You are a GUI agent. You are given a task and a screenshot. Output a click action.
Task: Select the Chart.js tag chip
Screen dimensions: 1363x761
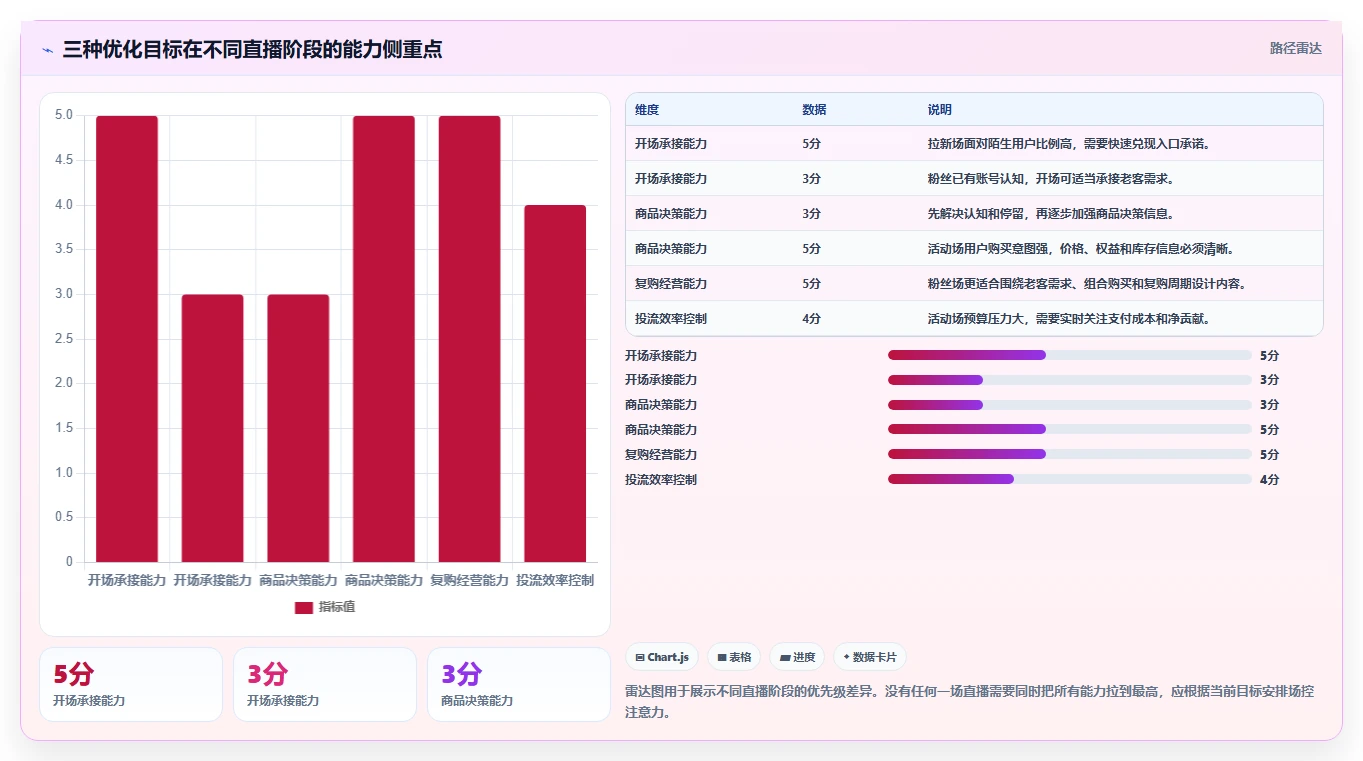click(662, 657)
